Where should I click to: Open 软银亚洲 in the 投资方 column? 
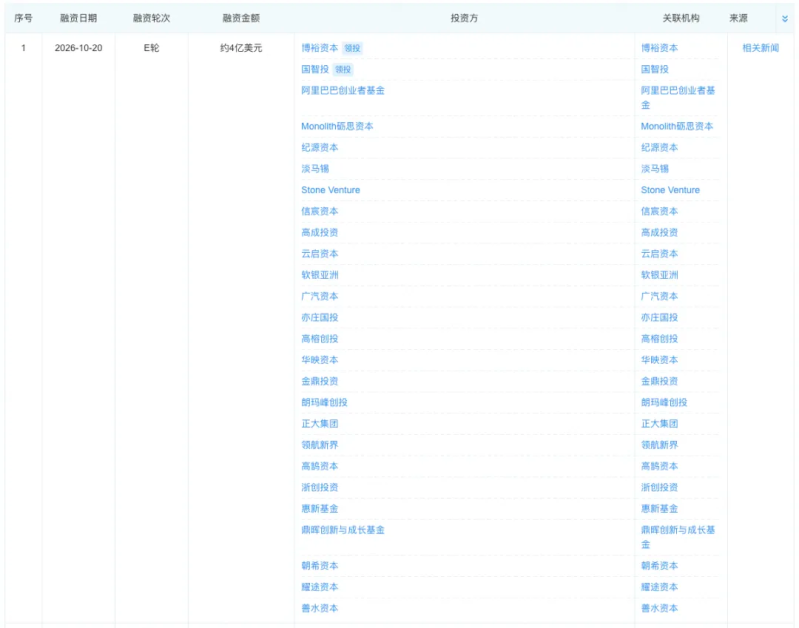(319, 275)
